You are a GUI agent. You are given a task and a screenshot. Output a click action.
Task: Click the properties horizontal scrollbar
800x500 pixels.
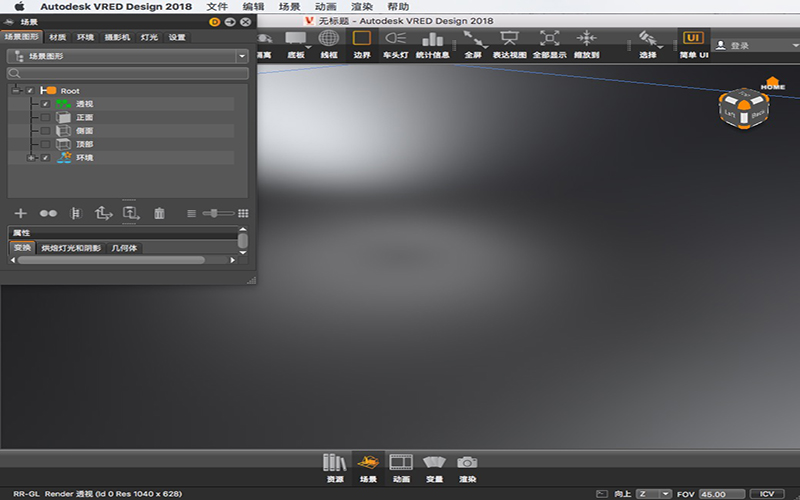pyautogui.click(x=111, y=260)
